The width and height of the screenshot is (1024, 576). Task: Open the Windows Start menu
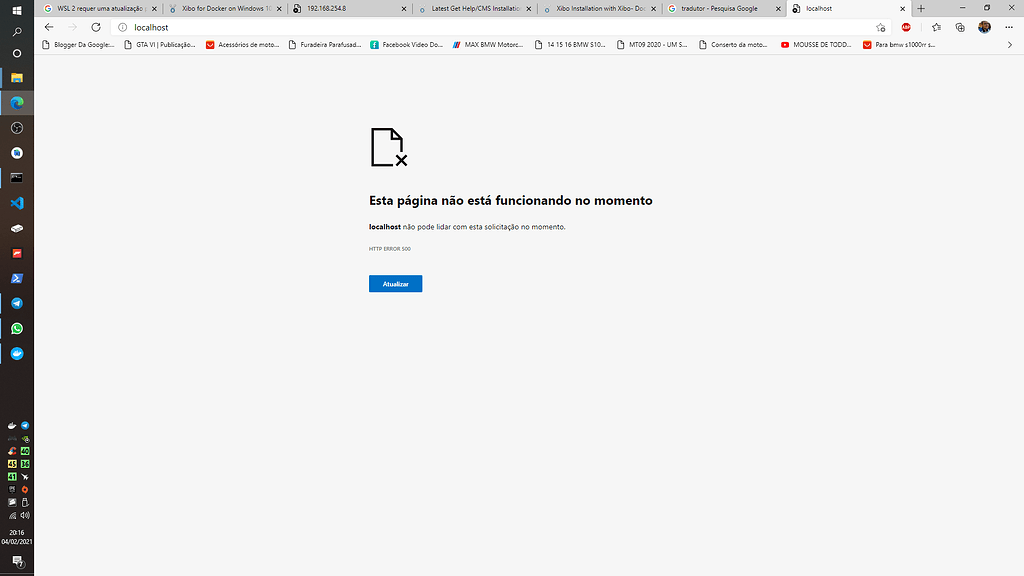[x=17, y=10]
